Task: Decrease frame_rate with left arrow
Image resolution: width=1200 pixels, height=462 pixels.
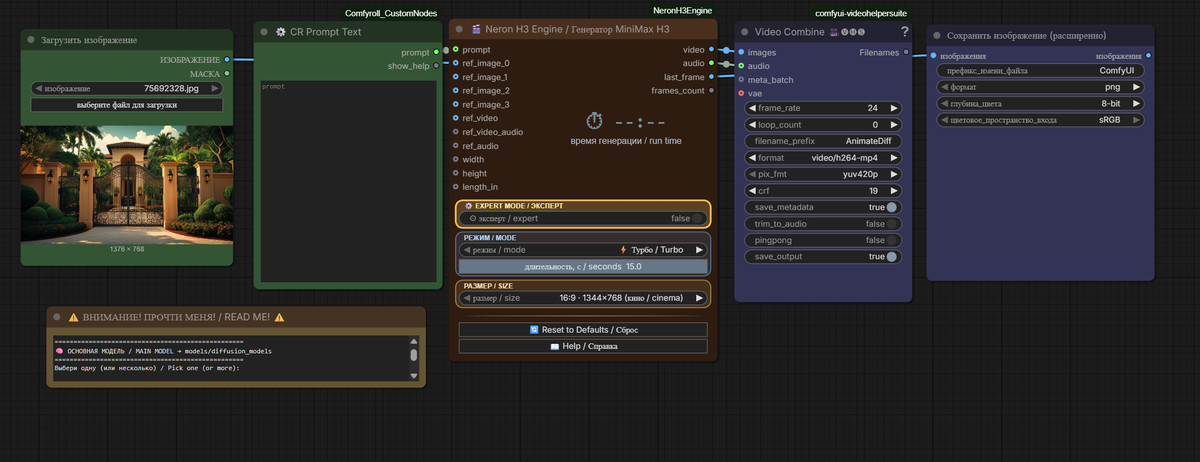Action: click(751, 108)
